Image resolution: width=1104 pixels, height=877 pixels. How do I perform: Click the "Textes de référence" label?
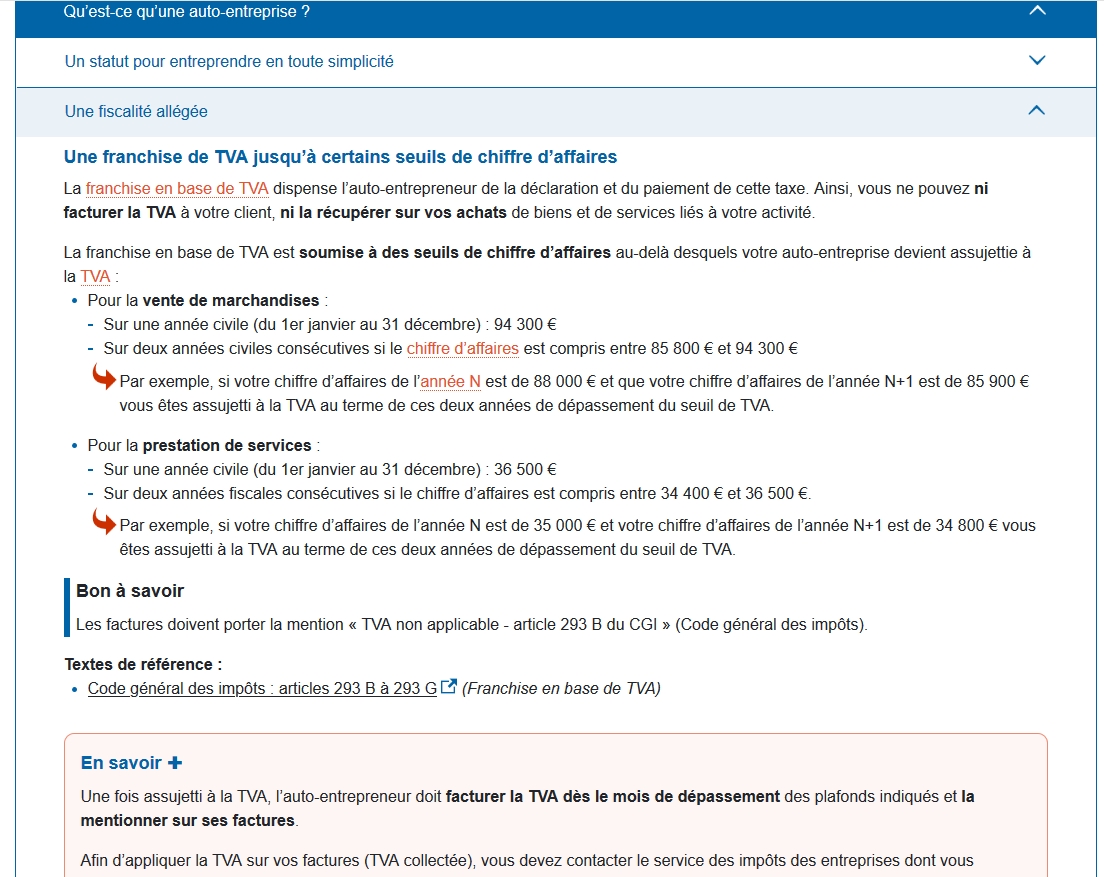coord(143,665)
